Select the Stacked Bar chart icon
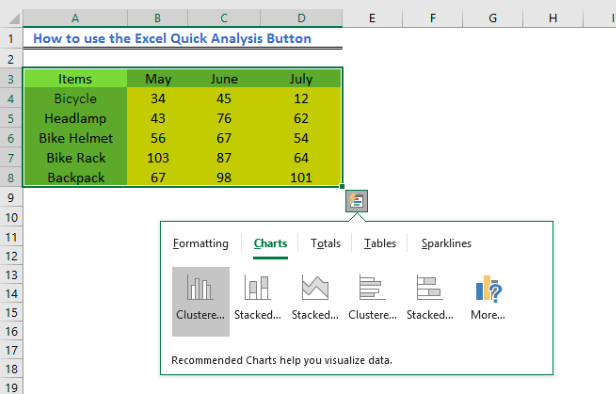Screen dimensions: 616x394 pos(430,301)
